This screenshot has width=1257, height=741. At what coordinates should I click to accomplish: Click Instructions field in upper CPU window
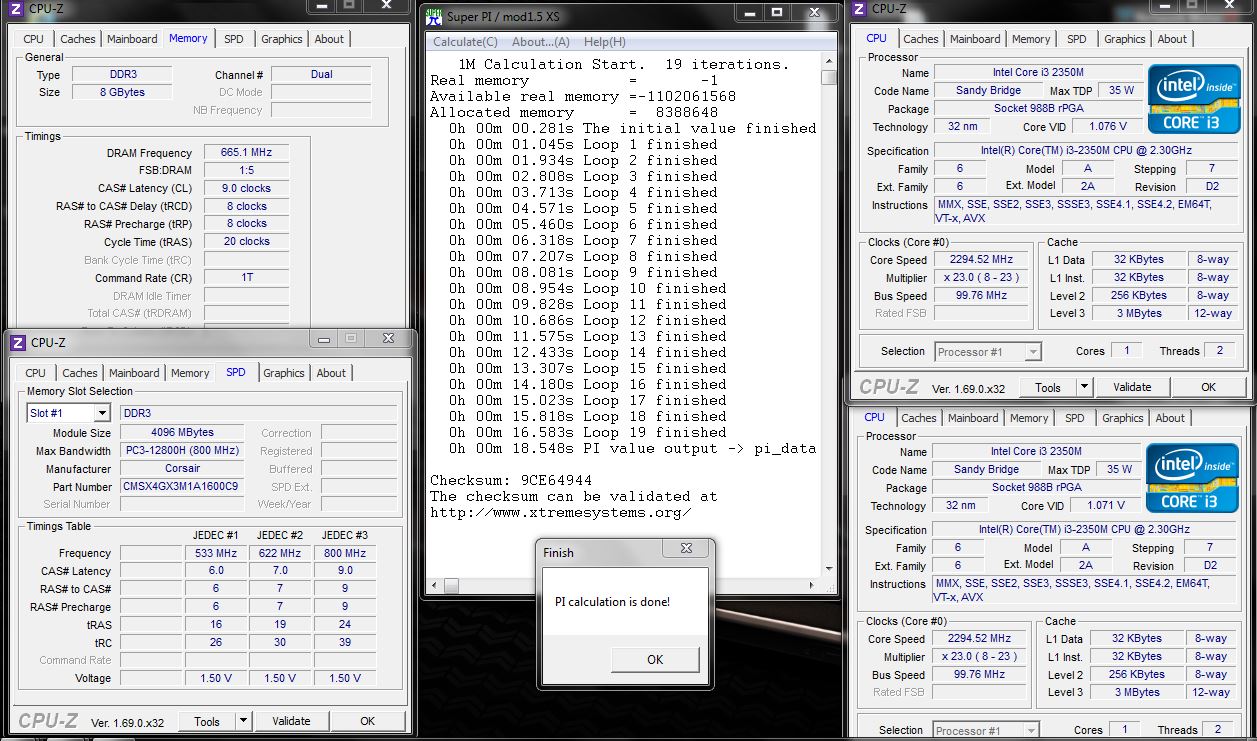tap(1088, 211)
